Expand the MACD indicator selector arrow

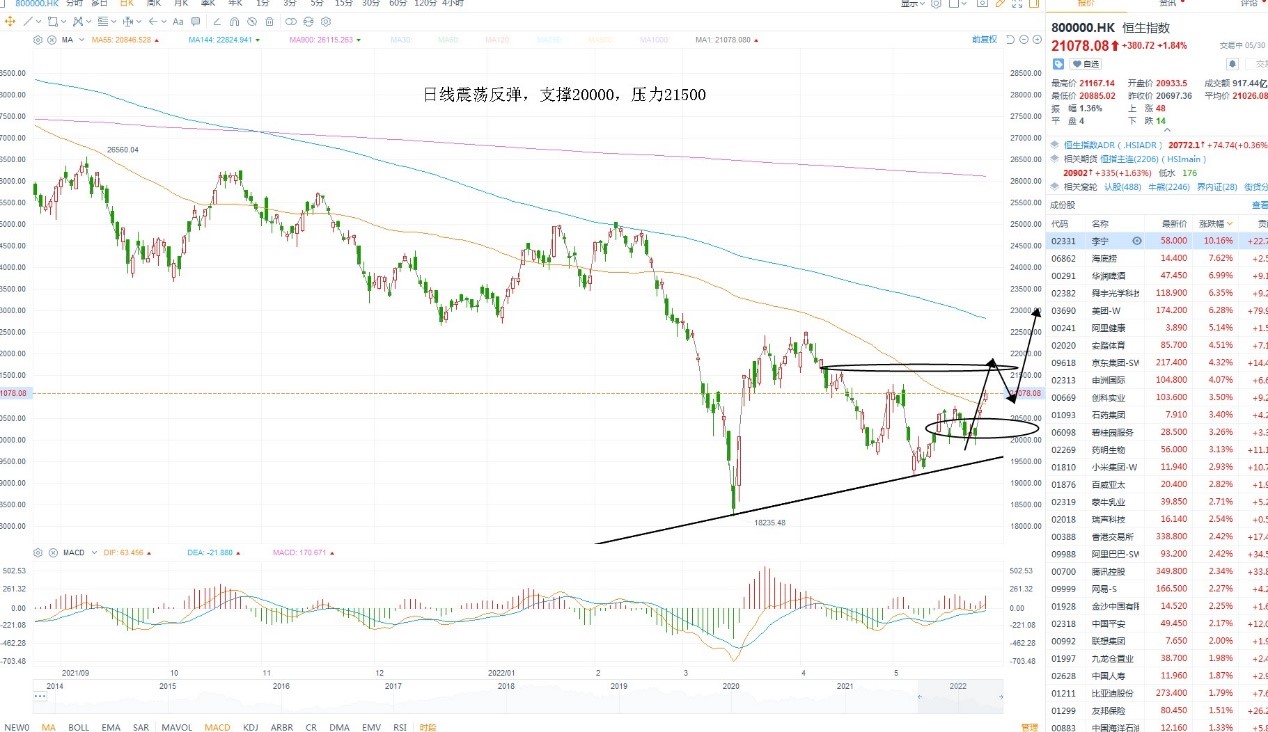coord(94,553)
